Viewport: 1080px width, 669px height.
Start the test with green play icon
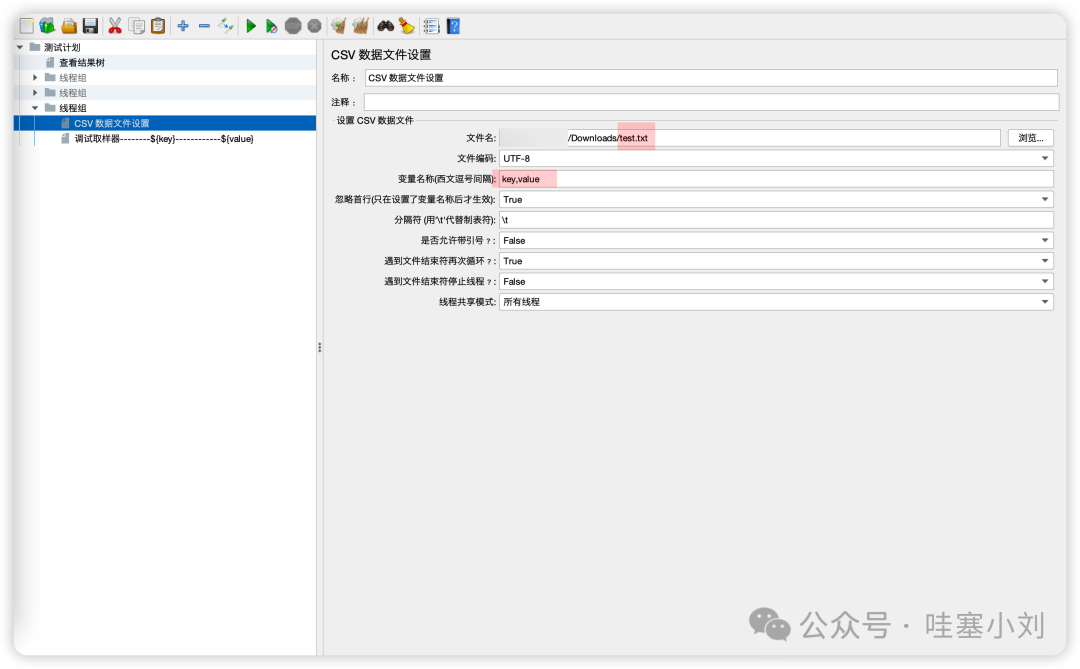coord(251,26)
